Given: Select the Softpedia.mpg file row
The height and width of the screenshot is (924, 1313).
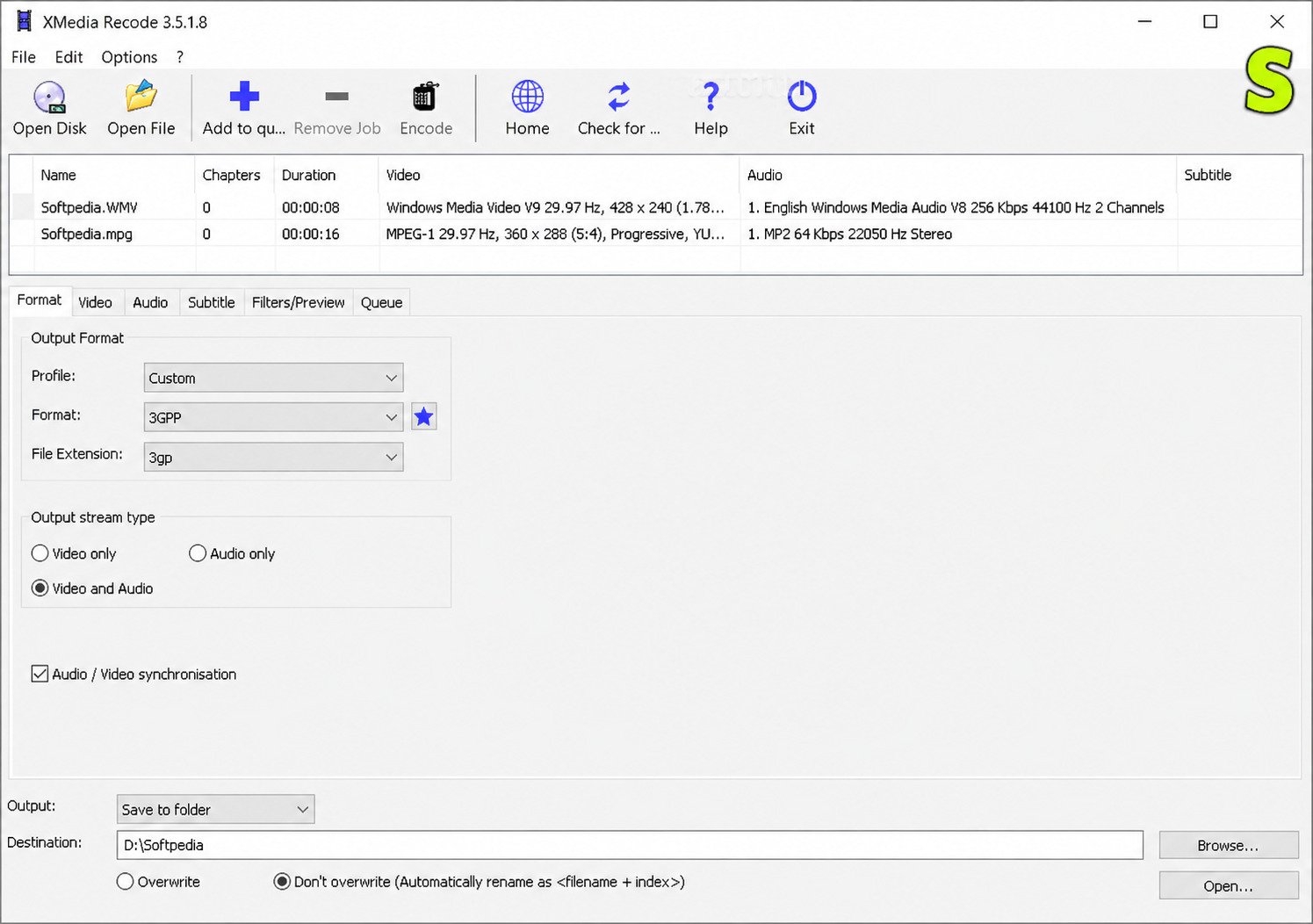Looking at the screenshot, I should [655, 234].
